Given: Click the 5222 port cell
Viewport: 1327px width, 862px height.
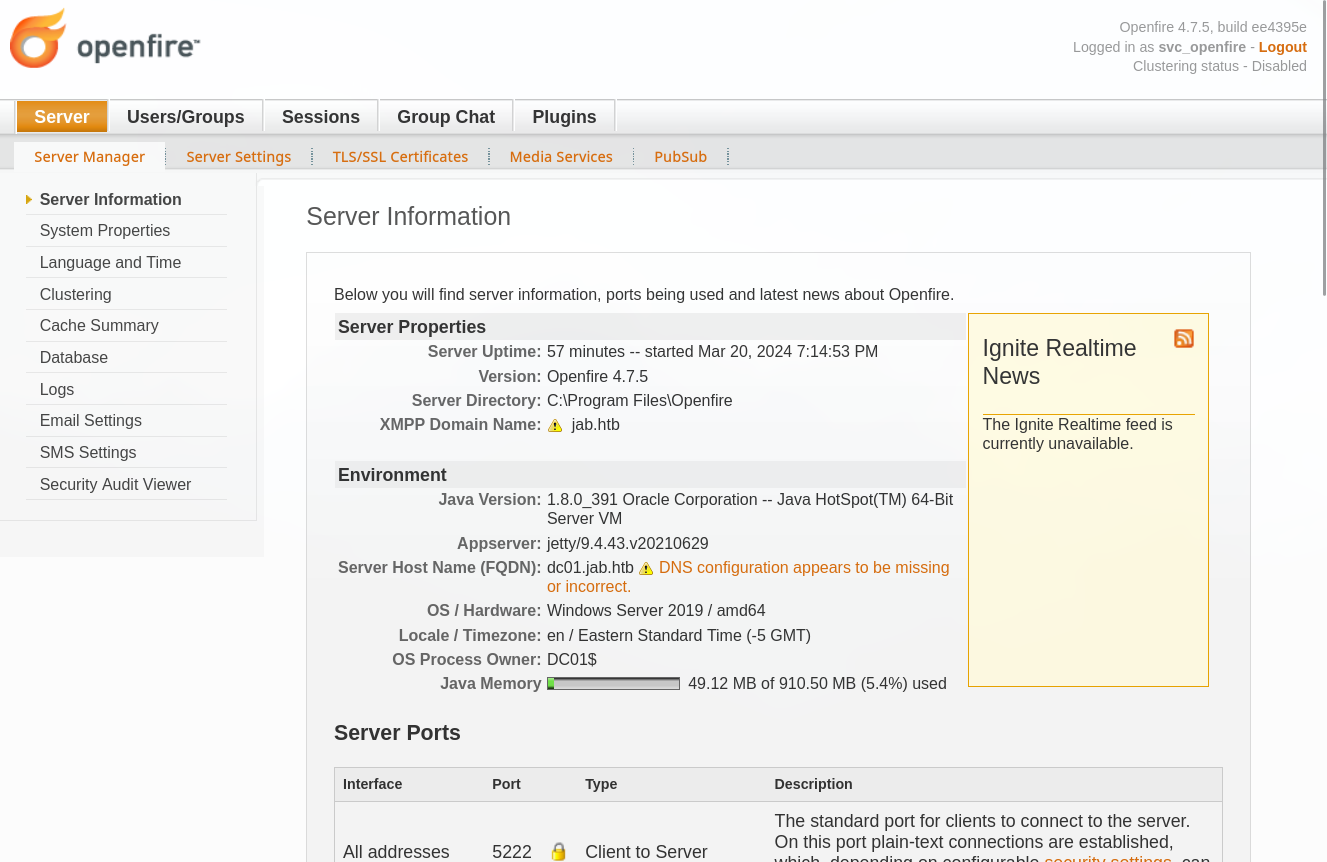Looking at the screenshot, I should 512,852.
